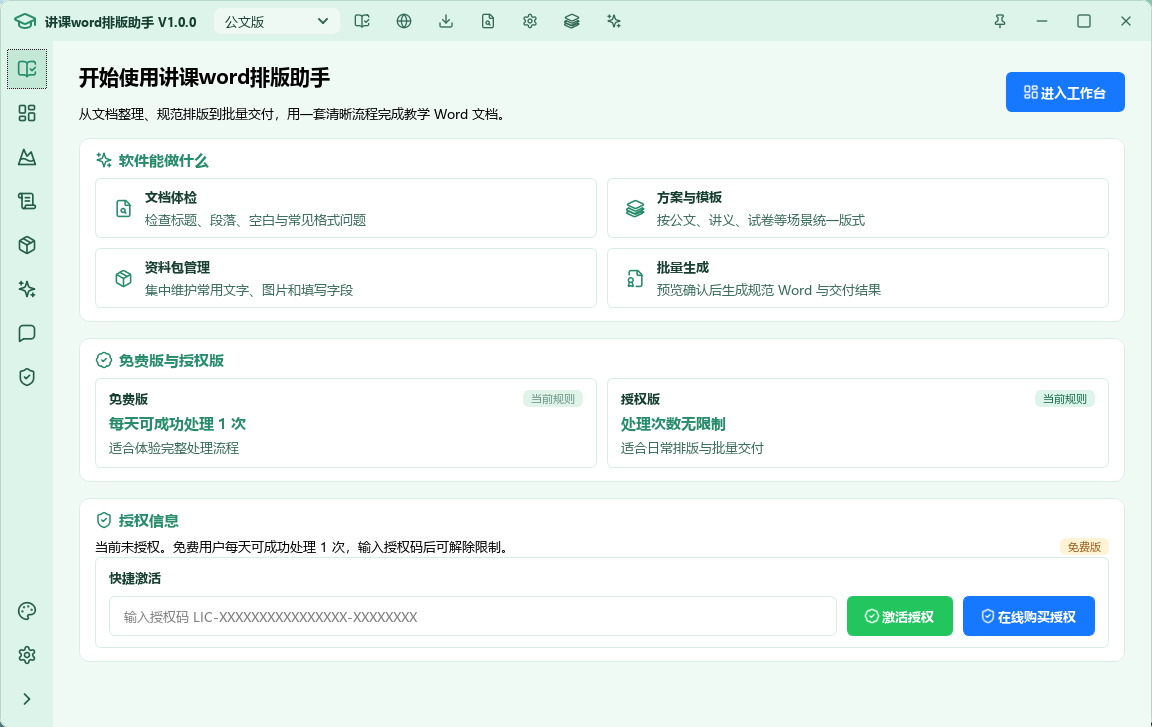Click the 免费版与授权版 section heading
The width and height of the screenshot is (1152, 727).
point(171,361)
